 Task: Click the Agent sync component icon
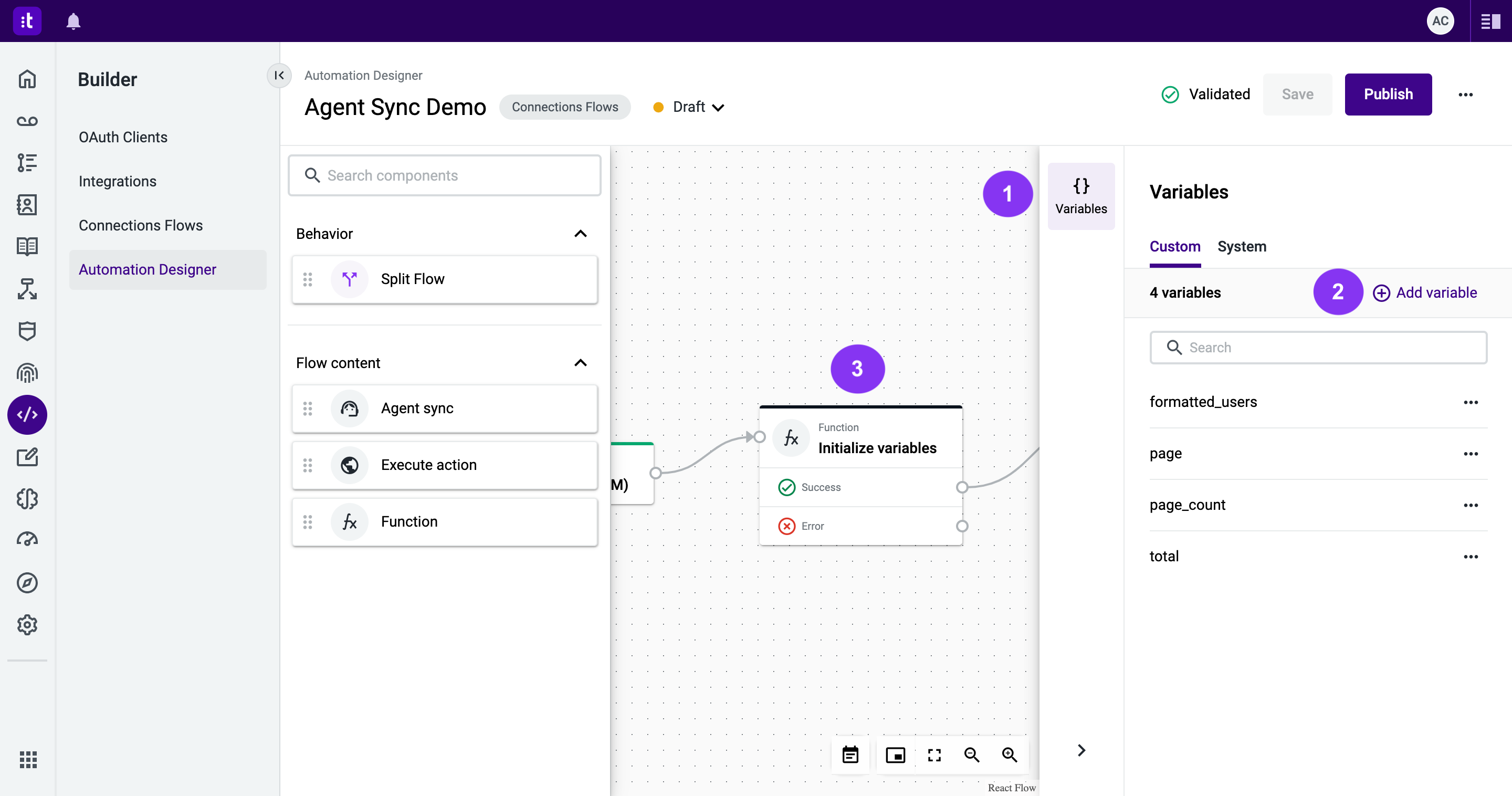[x=349, y=408]
